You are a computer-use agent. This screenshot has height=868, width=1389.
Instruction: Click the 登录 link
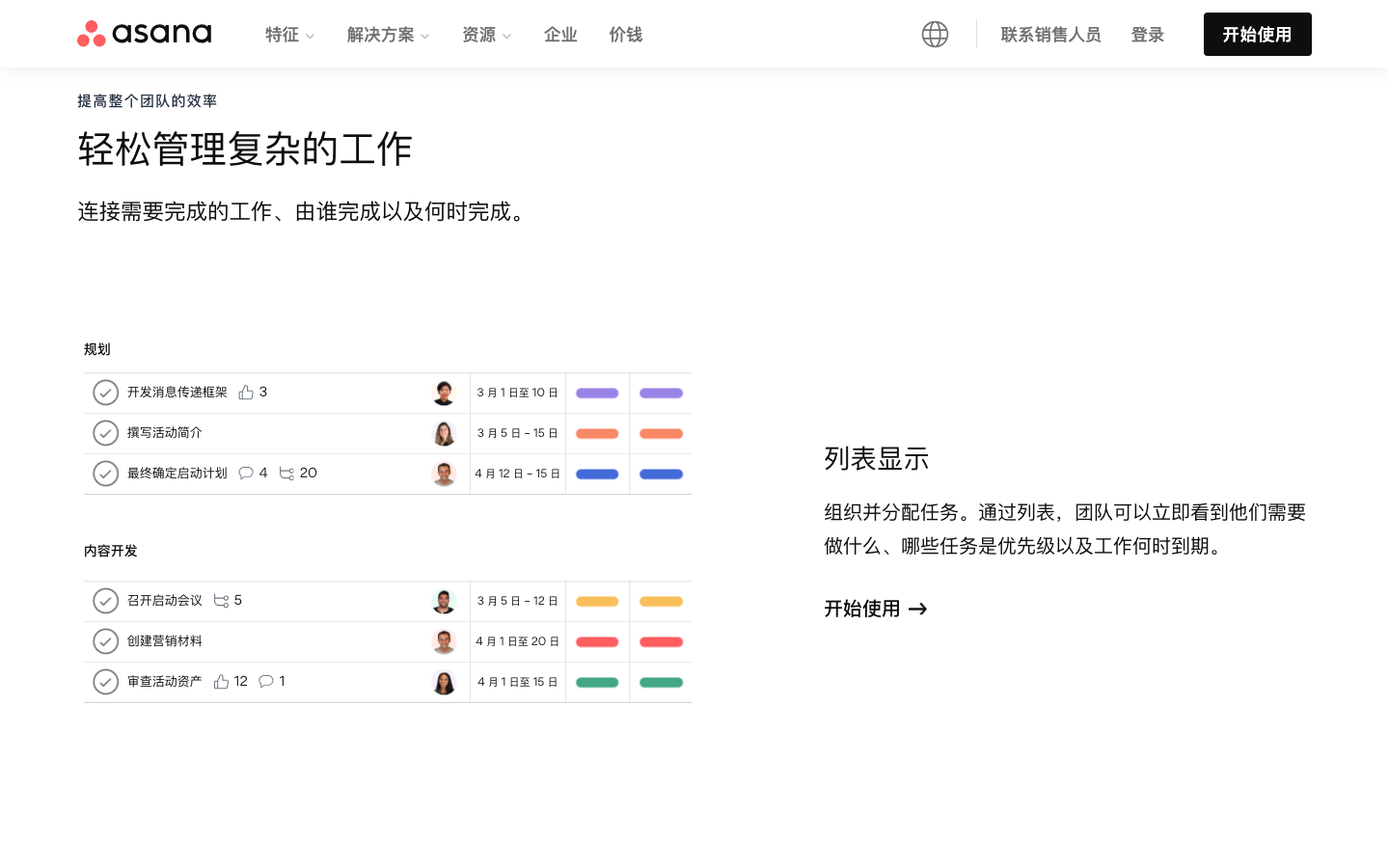[x=1148, y=35]
